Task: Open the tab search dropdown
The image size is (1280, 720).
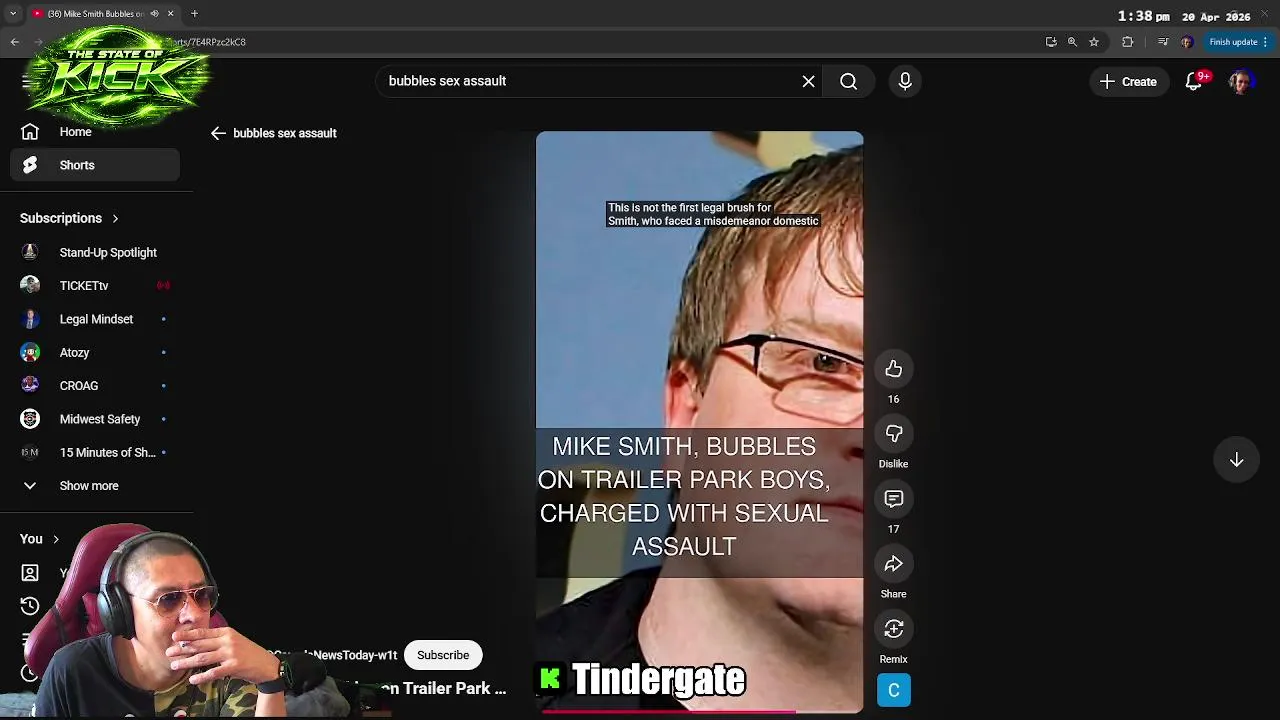Action: 13,14
